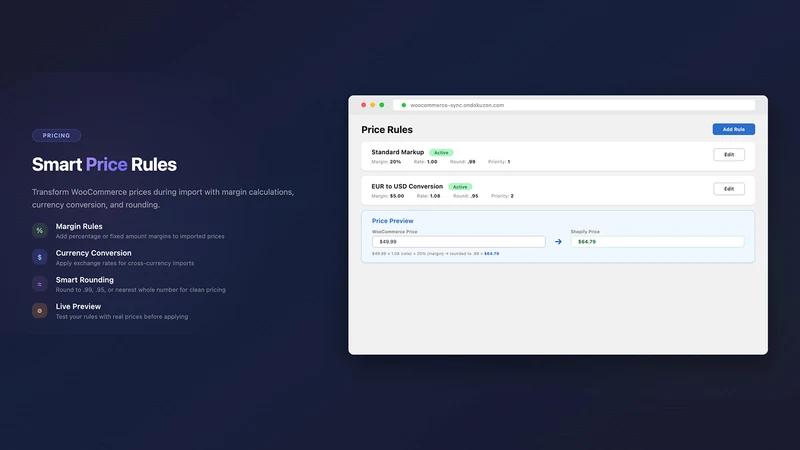
Task: Click the Price Rules heading
Action: pos(387,130)
